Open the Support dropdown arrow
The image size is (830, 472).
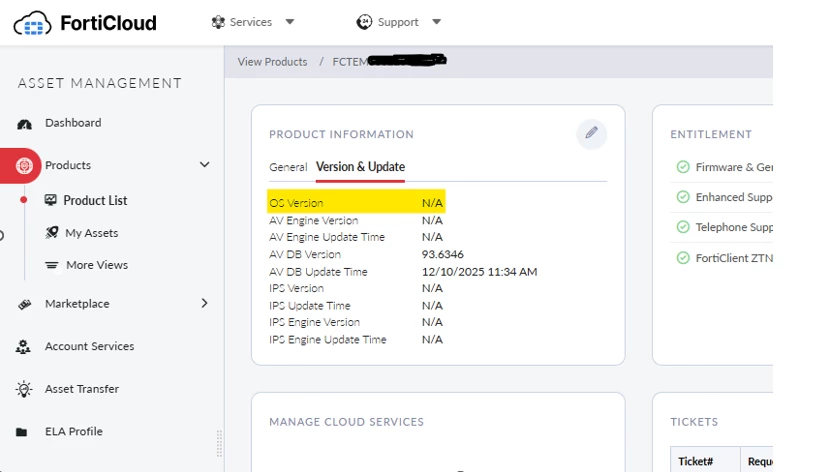point(436,22)
